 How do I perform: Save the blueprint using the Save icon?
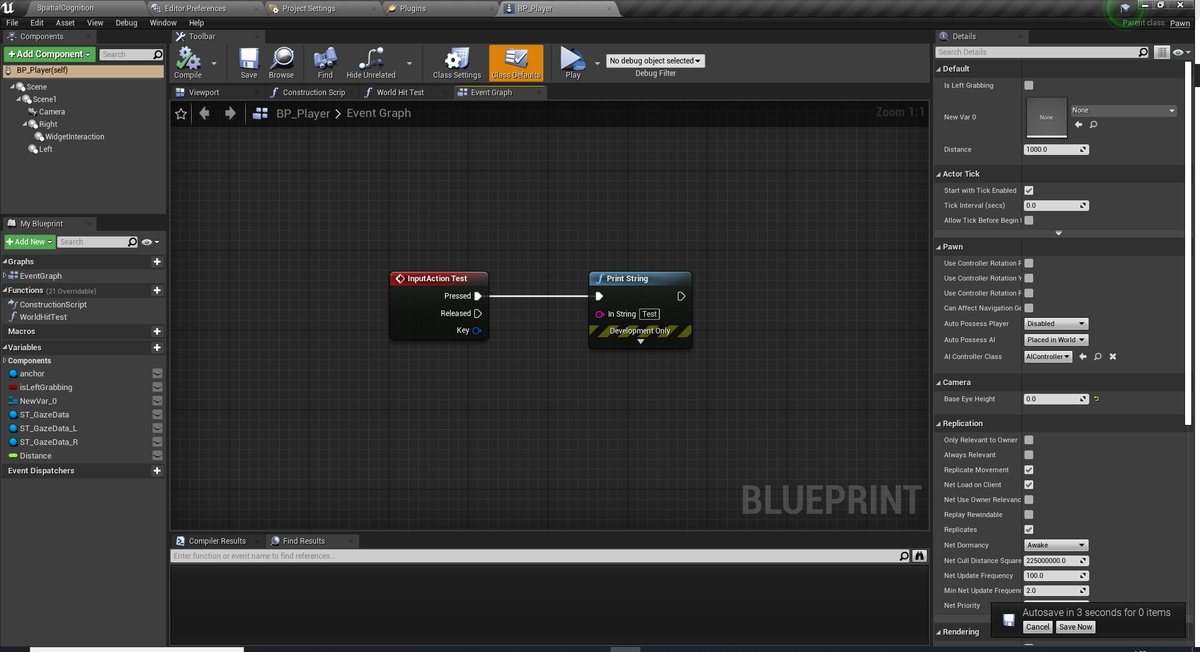(x=249, y=63)
